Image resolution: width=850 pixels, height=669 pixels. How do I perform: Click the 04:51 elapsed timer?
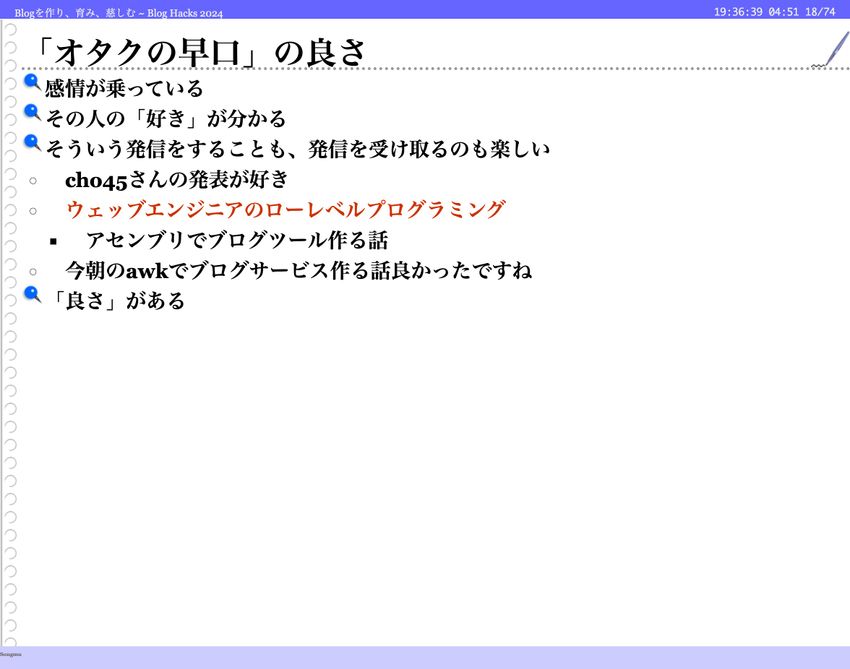(x=783, y=12)
